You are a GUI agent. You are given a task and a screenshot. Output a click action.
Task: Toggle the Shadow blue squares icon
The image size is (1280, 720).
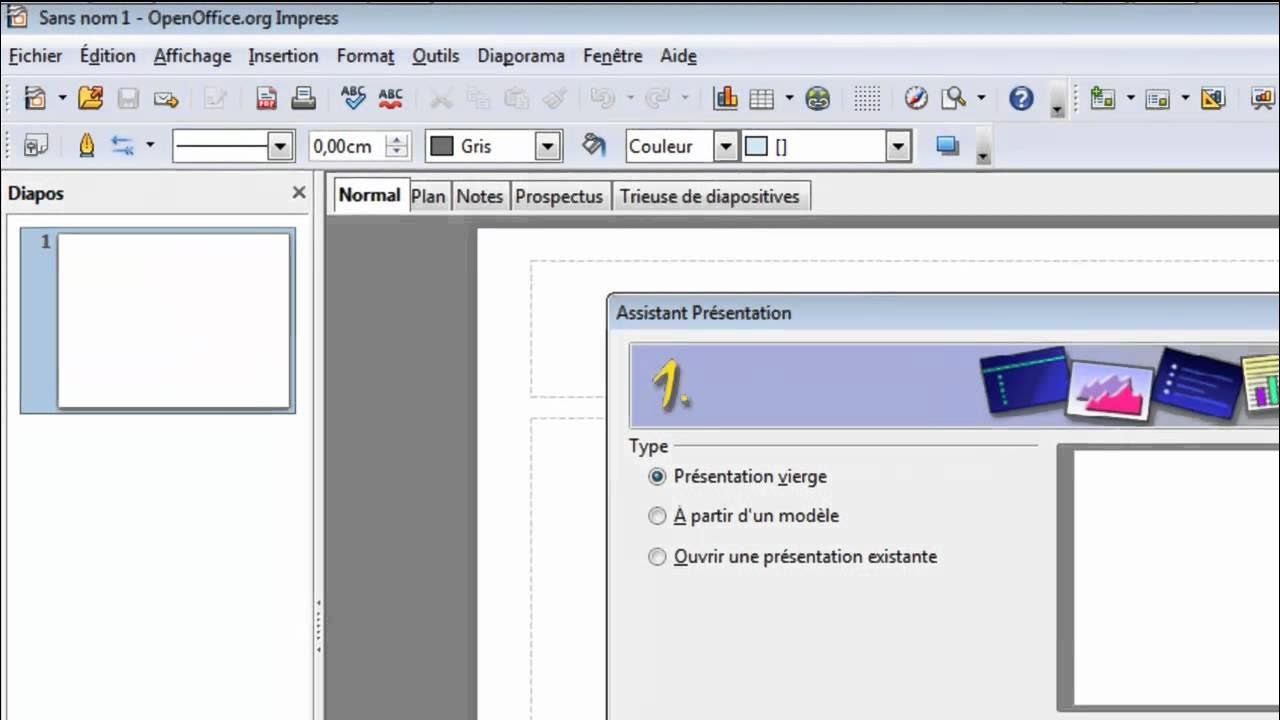[948, 146]
